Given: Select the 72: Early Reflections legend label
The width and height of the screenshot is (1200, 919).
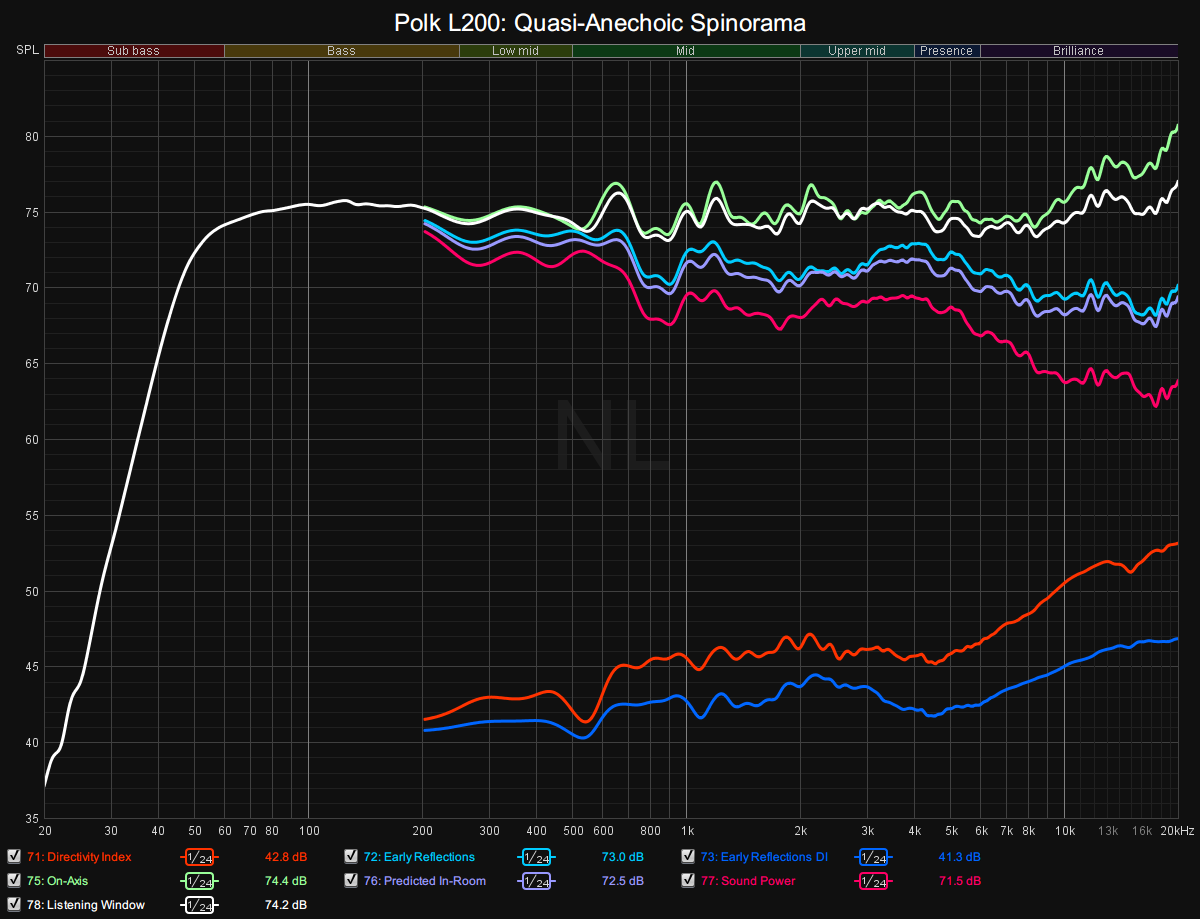Looking at the screenshot, I should 419,857.
